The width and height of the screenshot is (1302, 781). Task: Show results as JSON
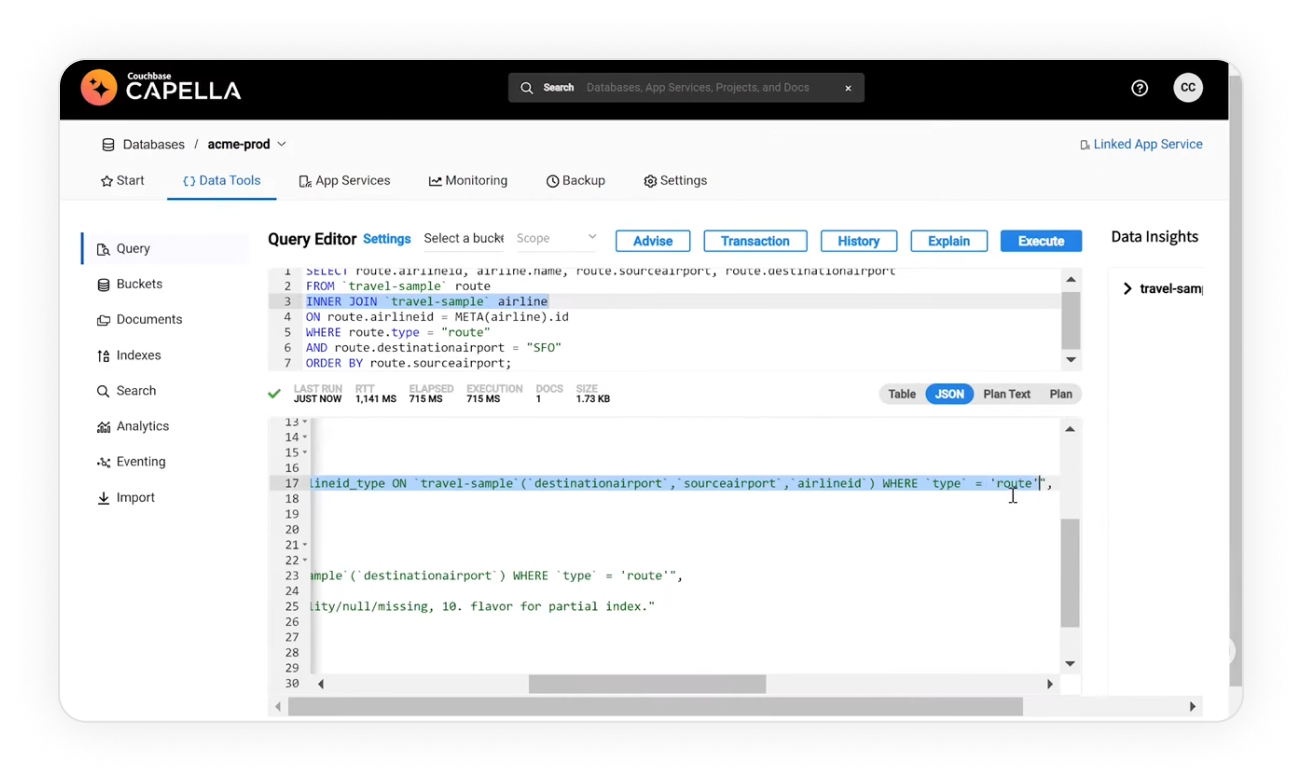(949, 394)
